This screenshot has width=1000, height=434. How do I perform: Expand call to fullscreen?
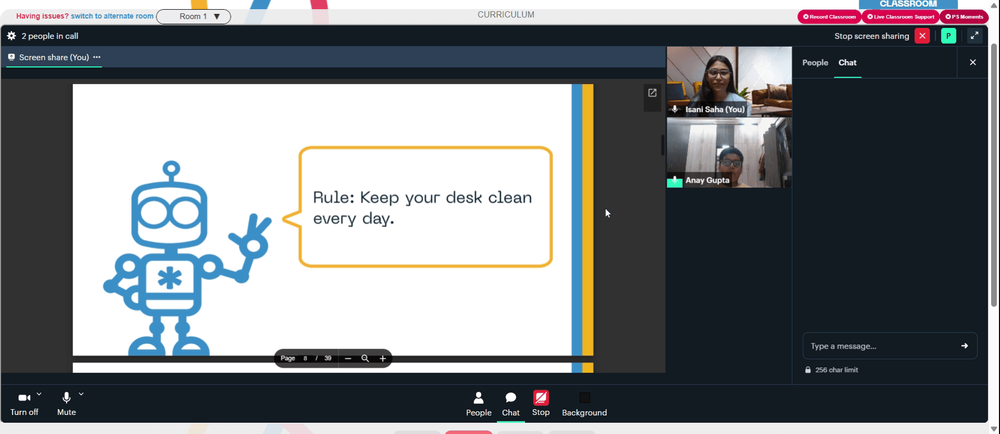click(x=974, y=36)
